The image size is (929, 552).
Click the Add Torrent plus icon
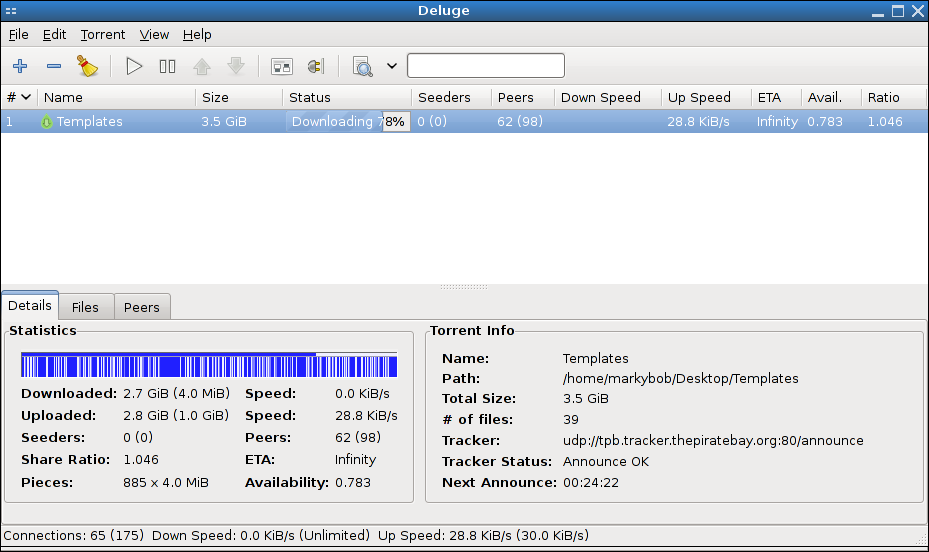(19, 67)
